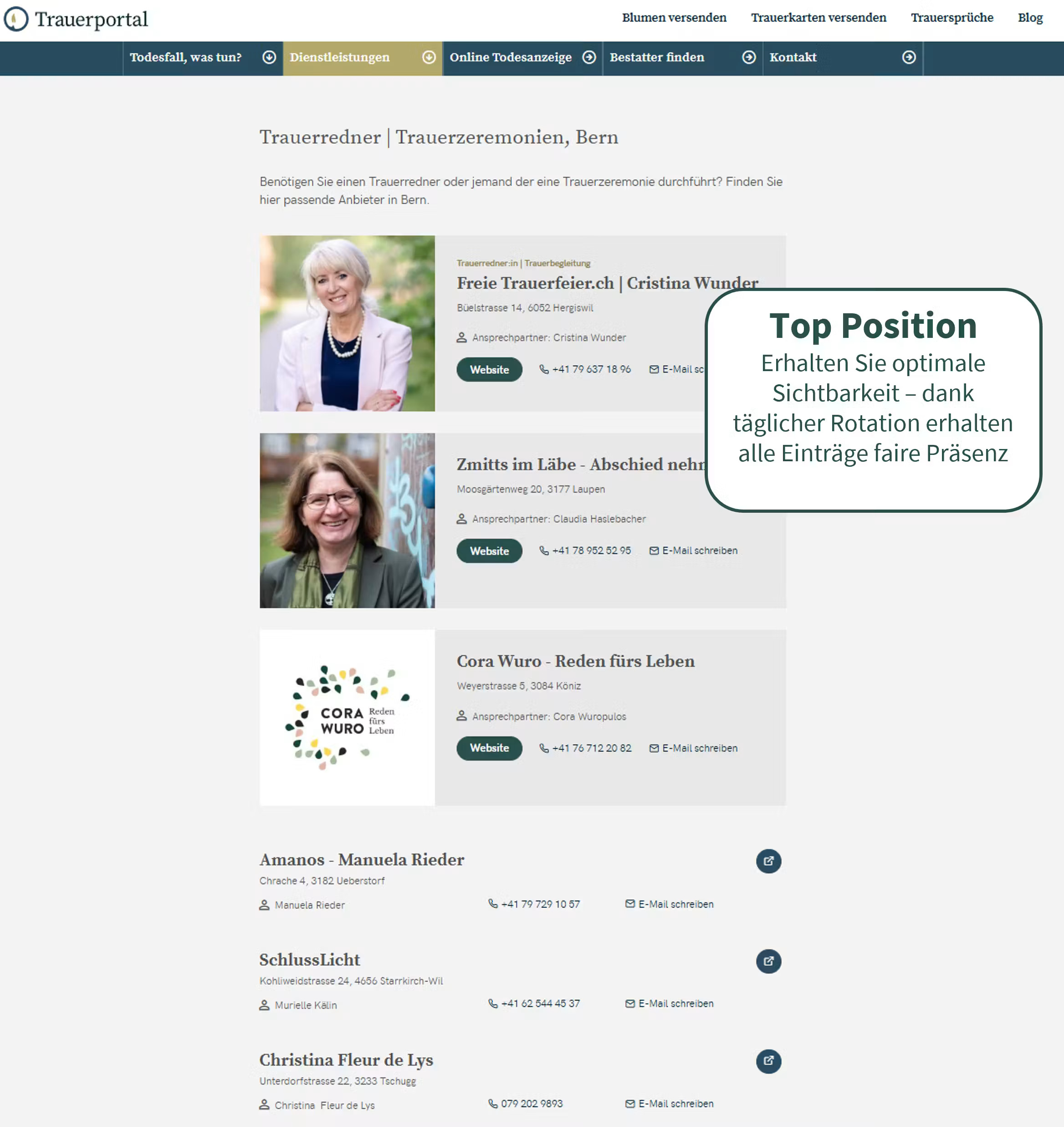The width and height of the screenshot is (1064, 1127).
Task: Open Bestatter finden menu item
Action: (x=683, y=58)
